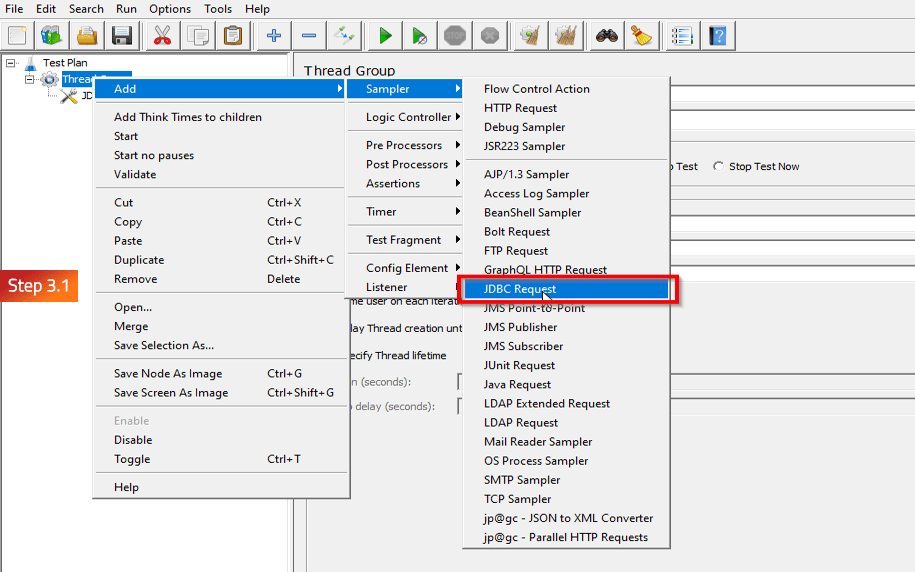Image resolution: width=915 pixels, height=572 pixels.
Task: Expand the Timer submenu
Action: pyautogui.click(x=404, y=211)
